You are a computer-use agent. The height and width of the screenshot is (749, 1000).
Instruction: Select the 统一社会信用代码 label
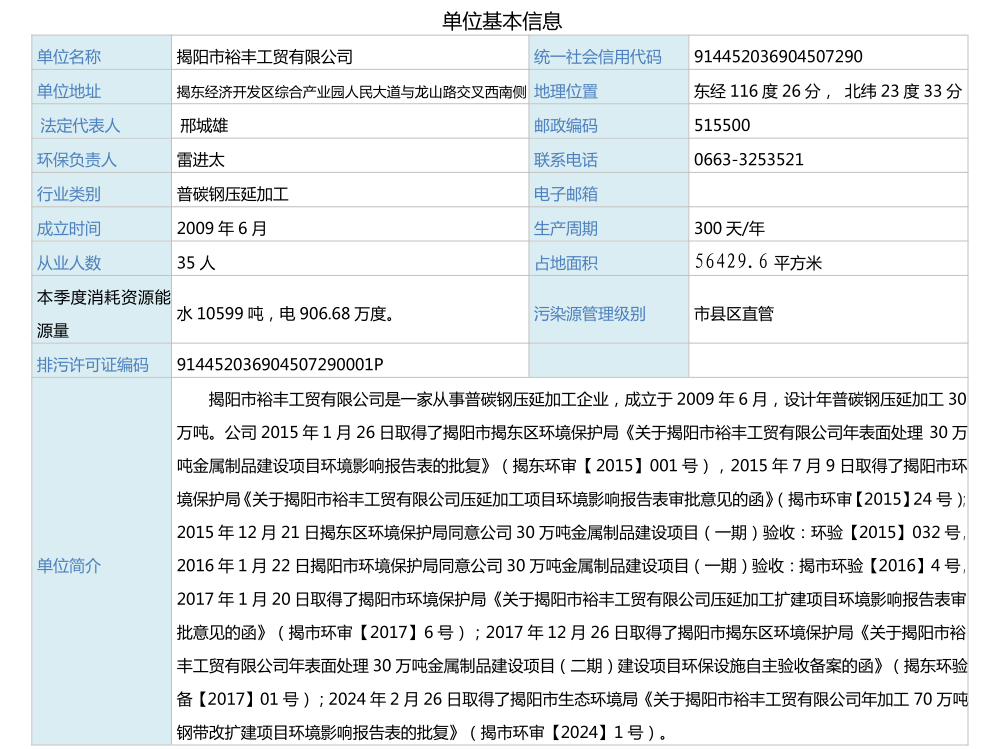click(598, 57)
